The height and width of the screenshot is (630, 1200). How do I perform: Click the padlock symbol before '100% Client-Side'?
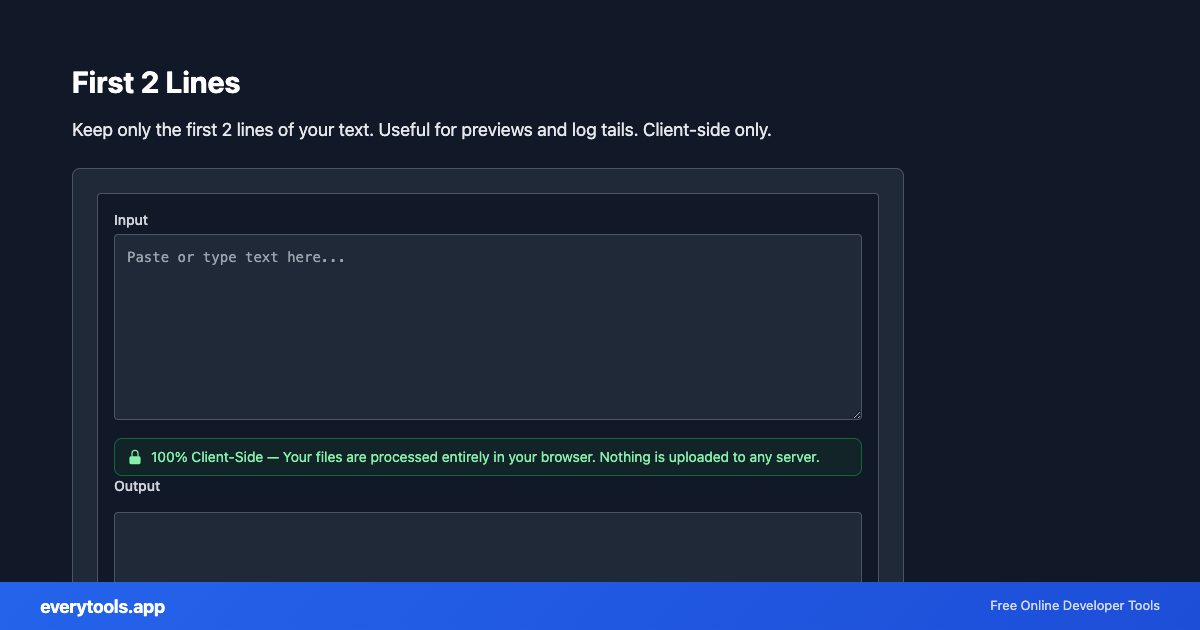(x=135, y=457)
